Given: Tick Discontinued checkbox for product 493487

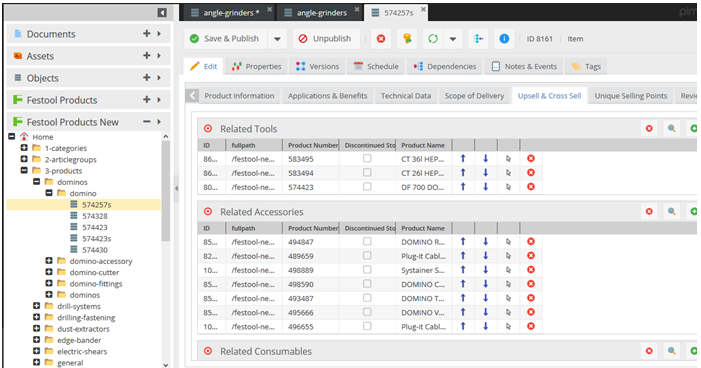Looking at the screenshot, I should point(367,298).
